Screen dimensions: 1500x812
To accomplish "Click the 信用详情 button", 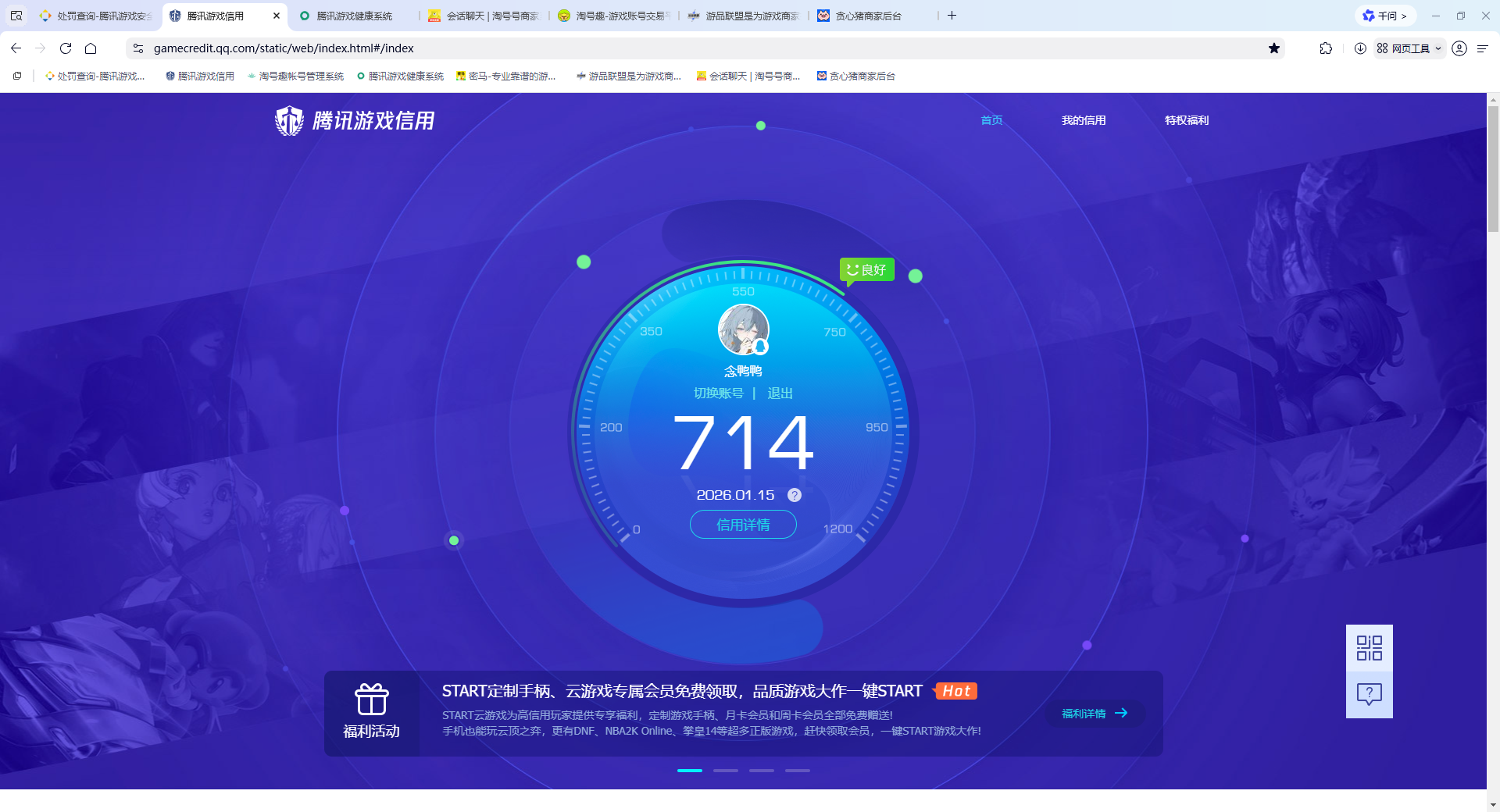I will tap(743, 525).
